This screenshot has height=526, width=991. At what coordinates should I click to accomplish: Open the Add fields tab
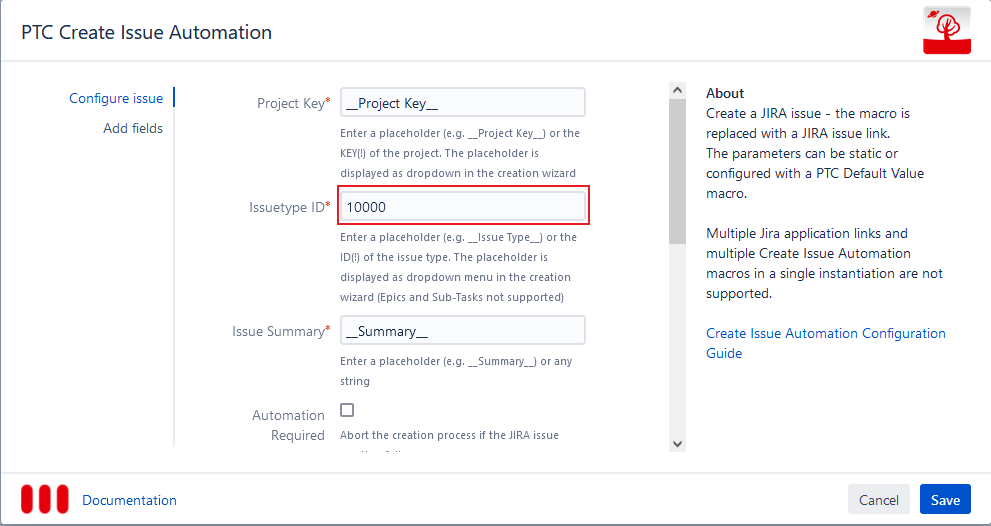[x=133, y=128]
